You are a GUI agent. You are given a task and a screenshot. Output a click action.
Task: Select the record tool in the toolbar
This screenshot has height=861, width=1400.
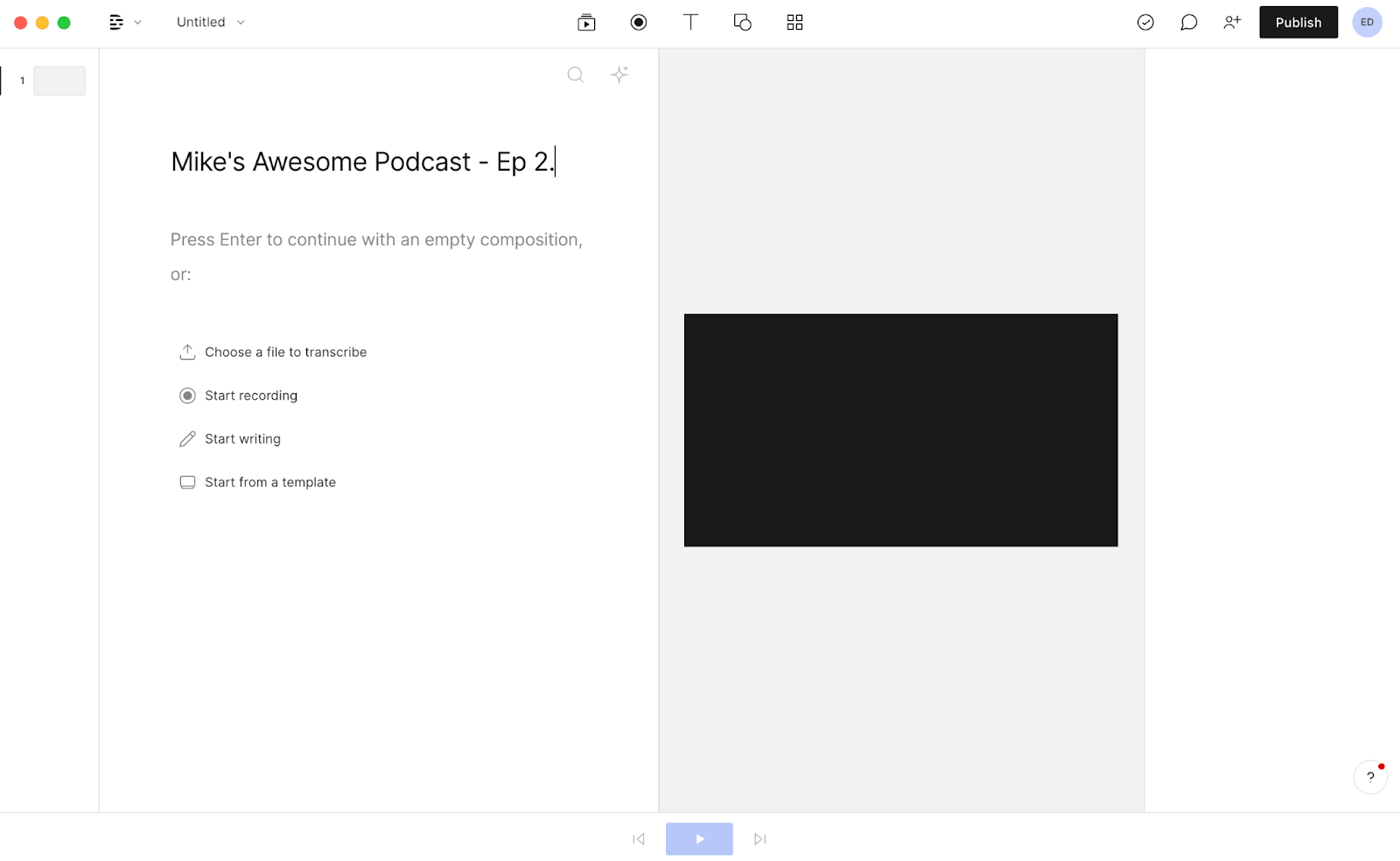(x=638, y=22)
